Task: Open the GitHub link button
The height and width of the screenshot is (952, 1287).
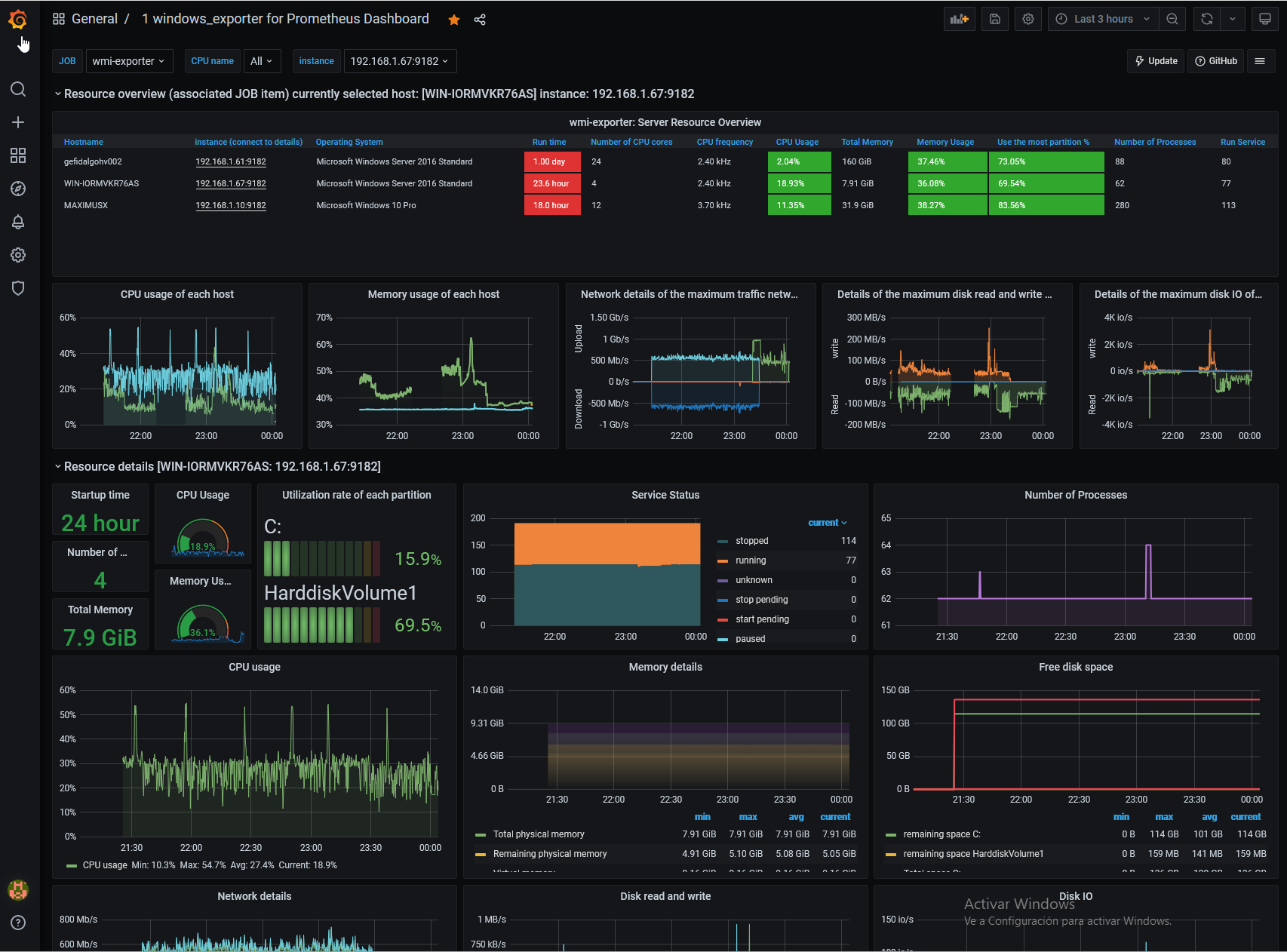Action: pyautogui.click(x=1216, y=61)
